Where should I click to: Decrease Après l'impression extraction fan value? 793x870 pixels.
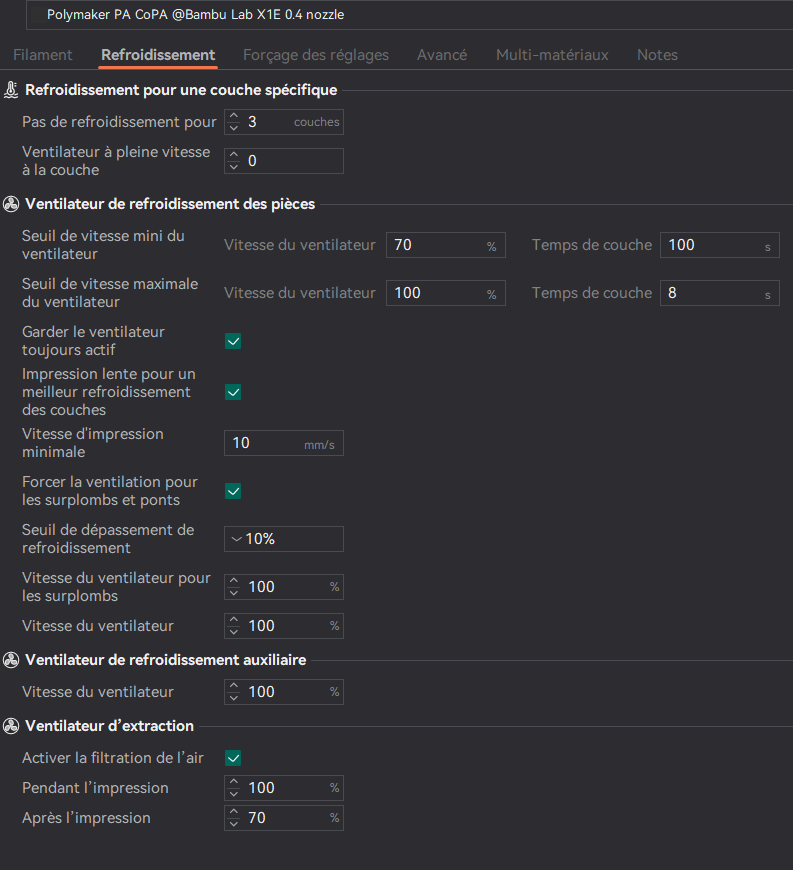pyautogui.click(x=234, y=823)
